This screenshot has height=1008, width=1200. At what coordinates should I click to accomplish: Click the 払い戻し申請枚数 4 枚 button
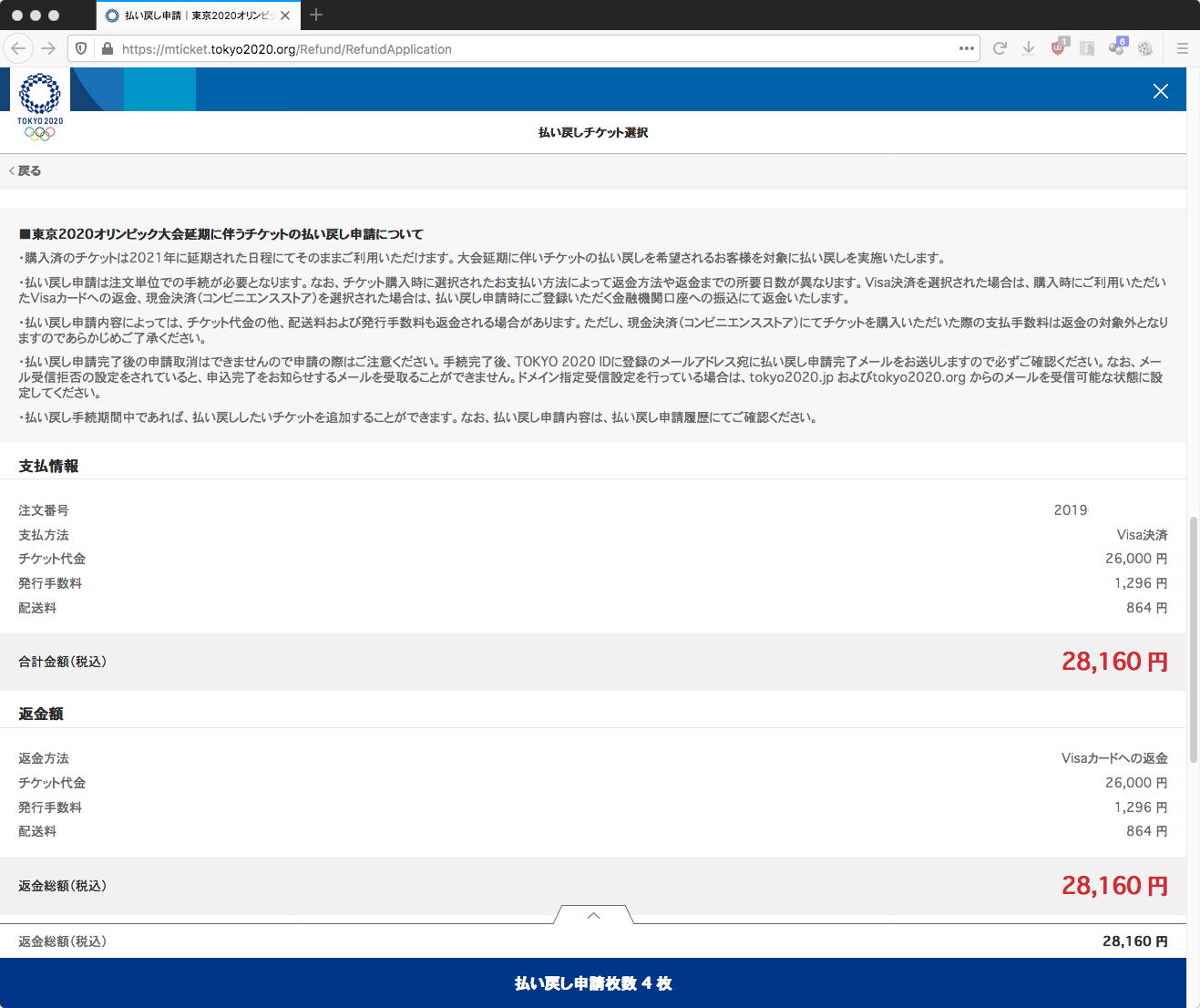coord(593,983)
